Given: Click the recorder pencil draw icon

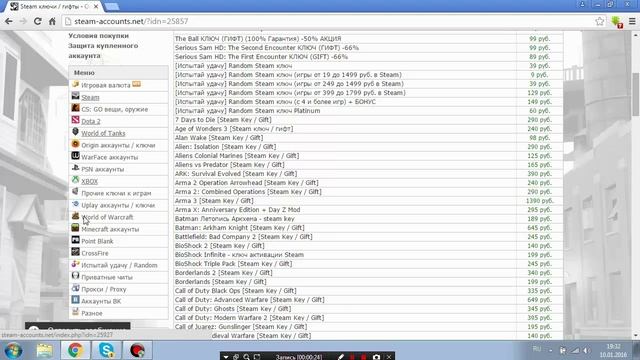Looking at the screenshot, I should point(341,357).
